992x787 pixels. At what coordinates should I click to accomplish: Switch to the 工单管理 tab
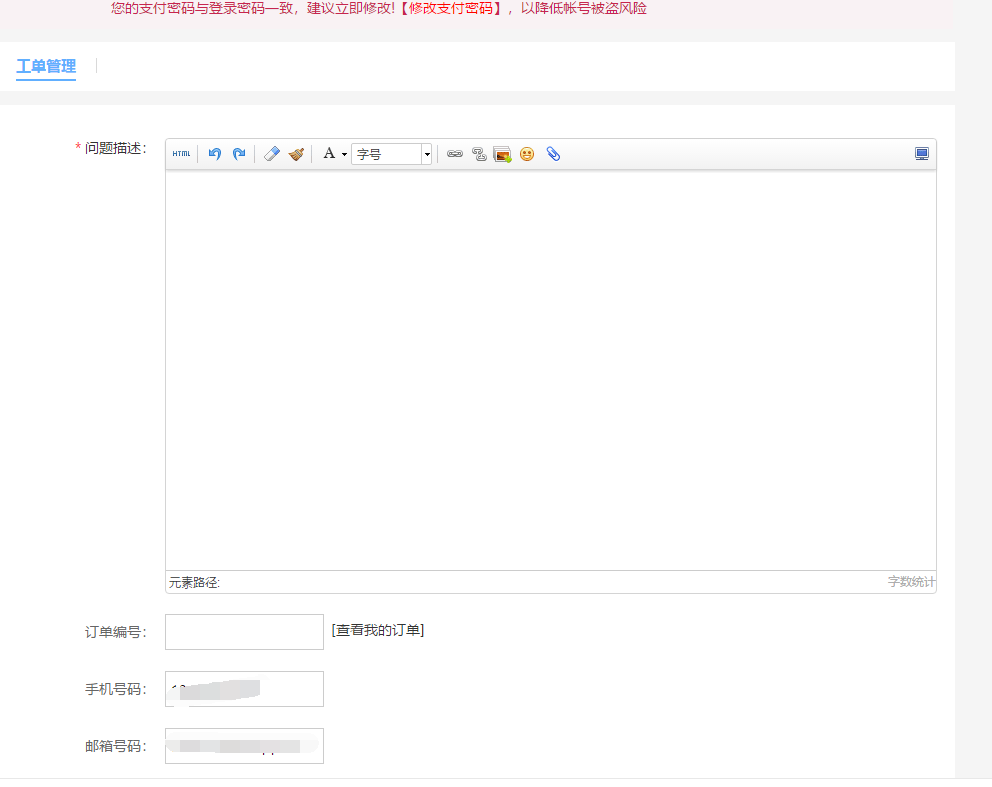click(x=46, y=67)
